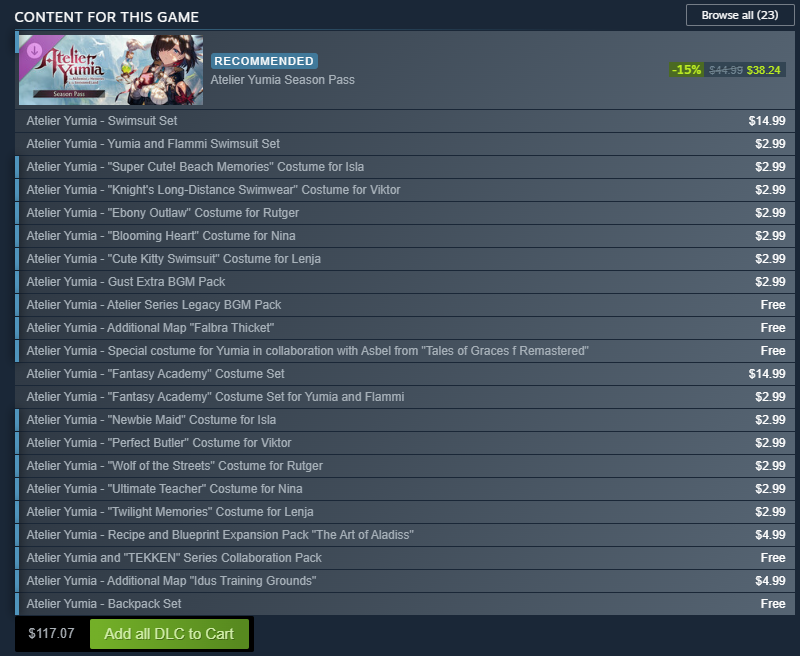The image size is (800, 656).
Task: Open the Gust Extra BGM Pack entry
Action: tap(405, 282)
